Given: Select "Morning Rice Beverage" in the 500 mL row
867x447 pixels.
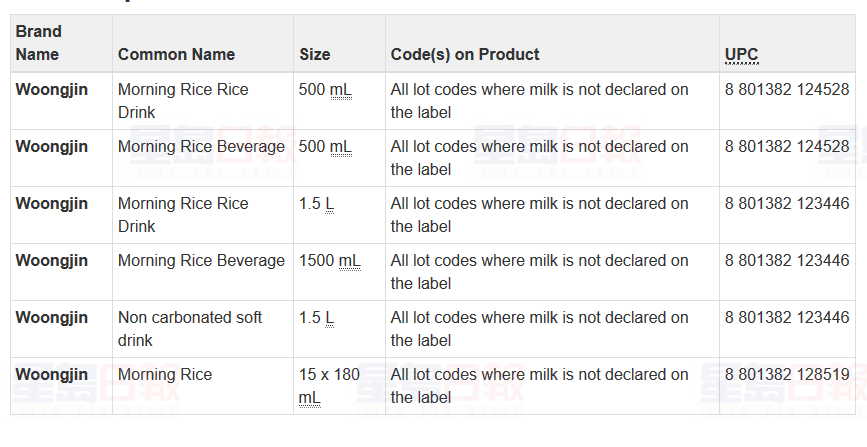Looking at the screenshot, I should (201, 146).
